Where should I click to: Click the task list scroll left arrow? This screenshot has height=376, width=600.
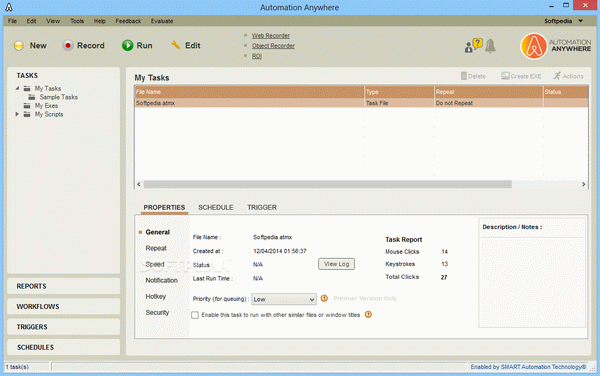tap(139, 184)
